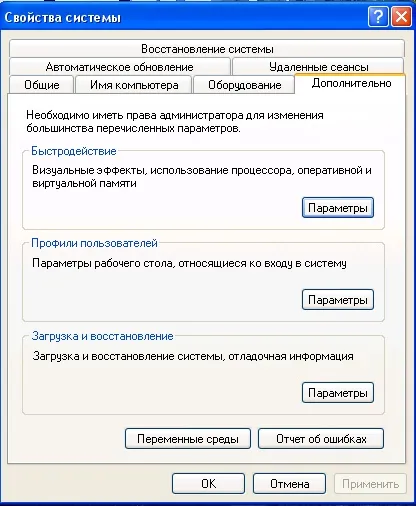This screenshot has width=416, height=506.
Task: Select the Дополнительно tab
Action: coord(351,83)
